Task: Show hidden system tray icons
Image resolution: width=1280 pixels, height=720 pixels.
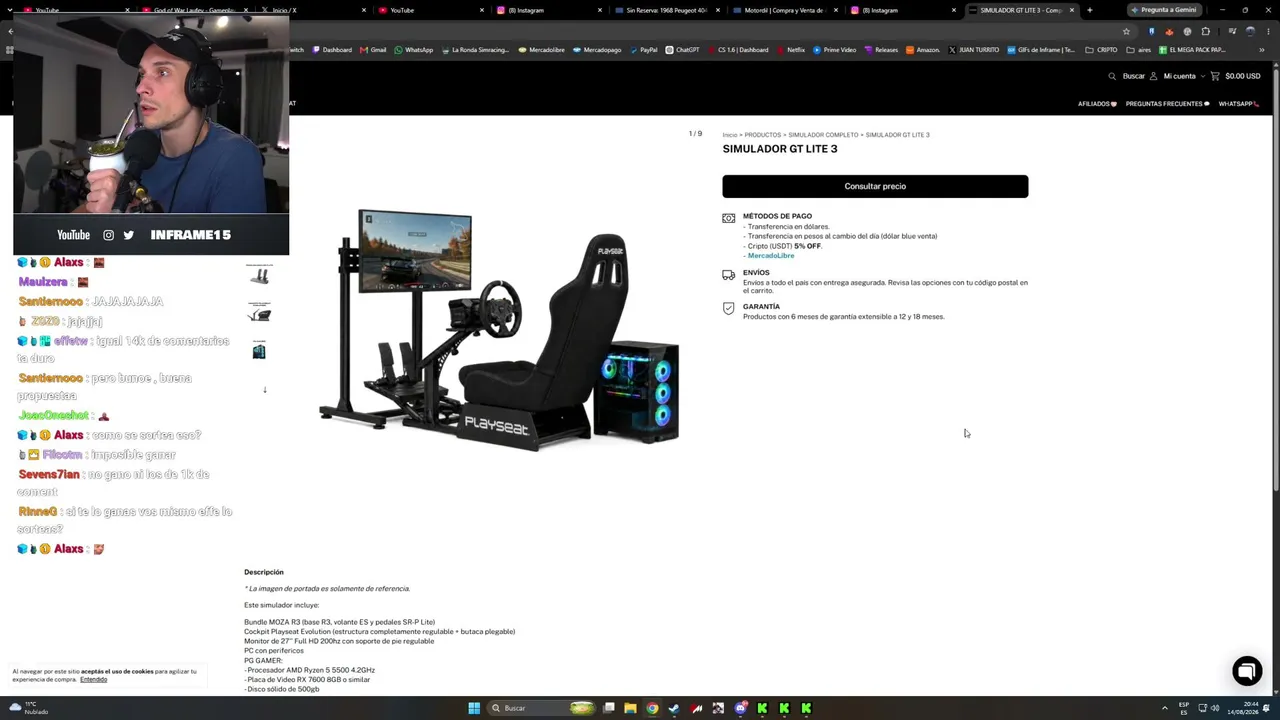Action: (1165, 708)
